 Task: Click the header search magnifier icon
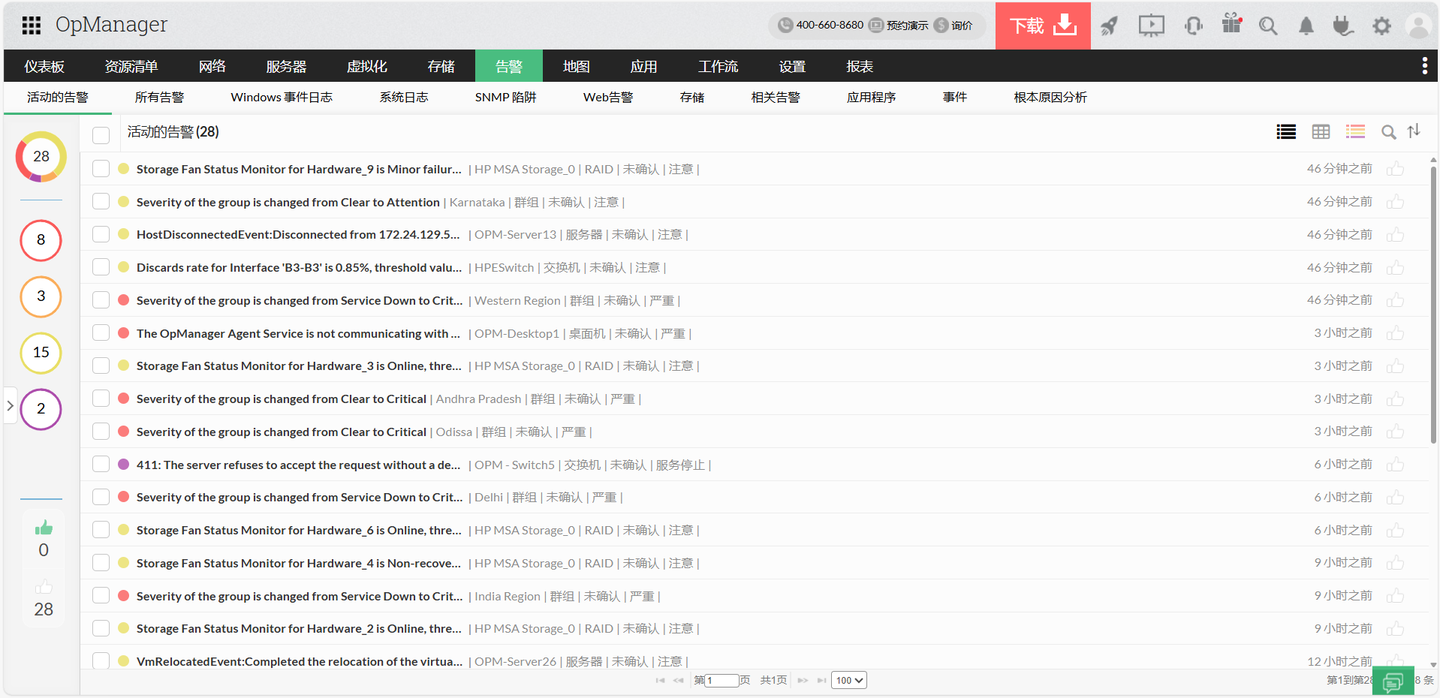click(1268, 26)
